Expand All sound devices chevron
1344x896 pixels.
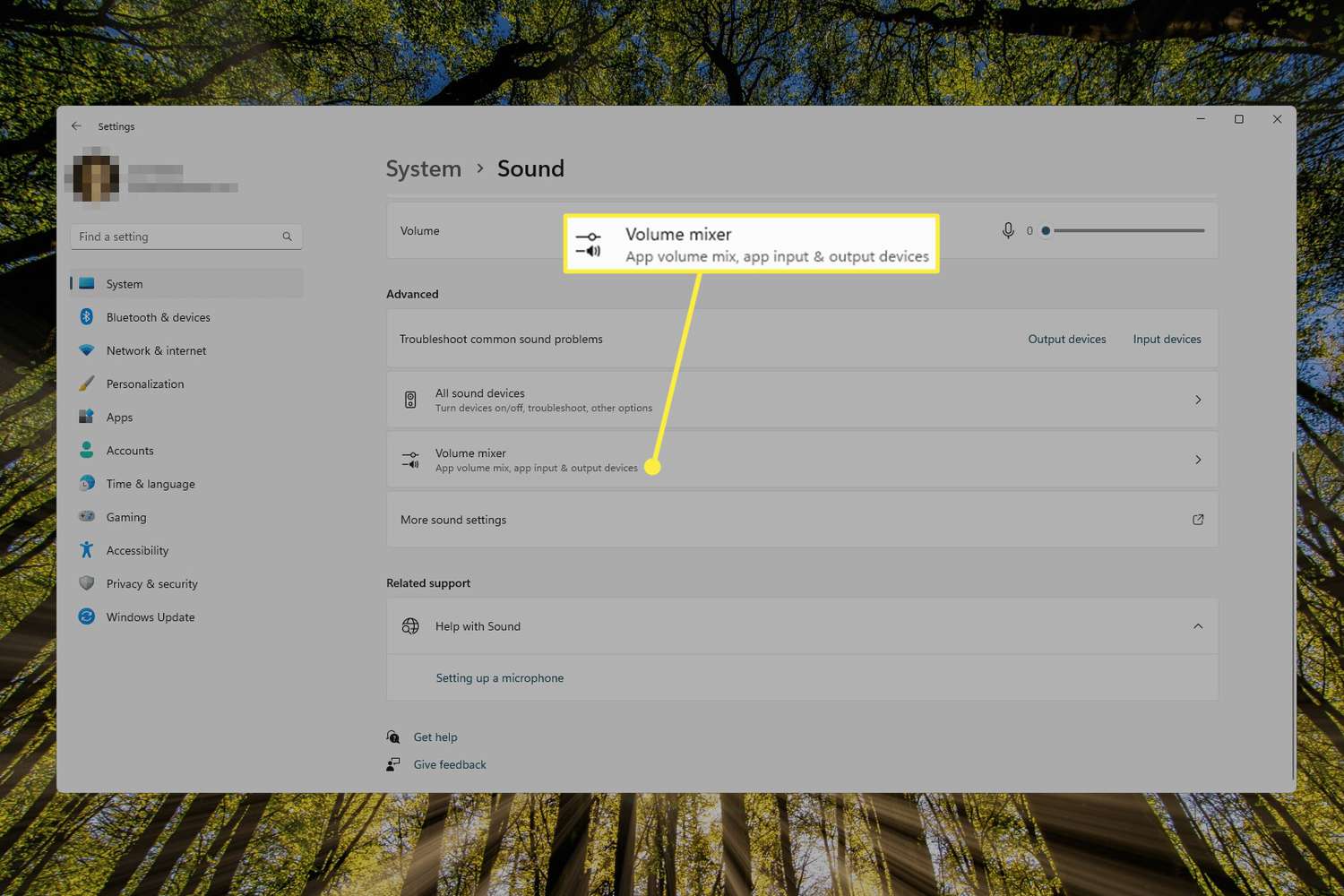[1198, 400]
